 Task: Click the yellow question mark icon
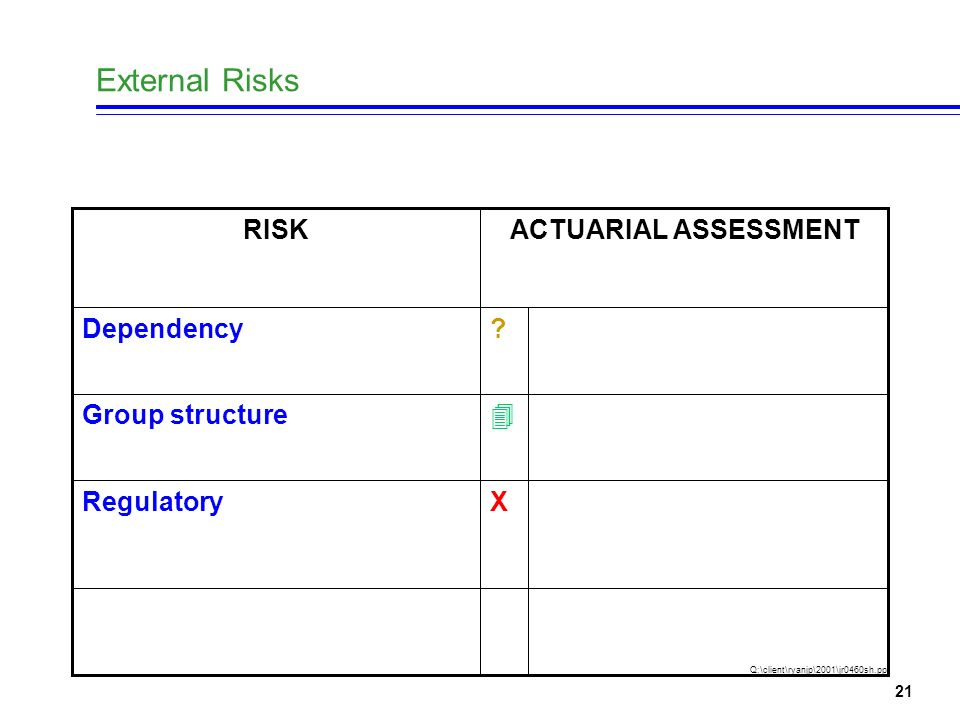pyautogui.click(x=498, y=329)
